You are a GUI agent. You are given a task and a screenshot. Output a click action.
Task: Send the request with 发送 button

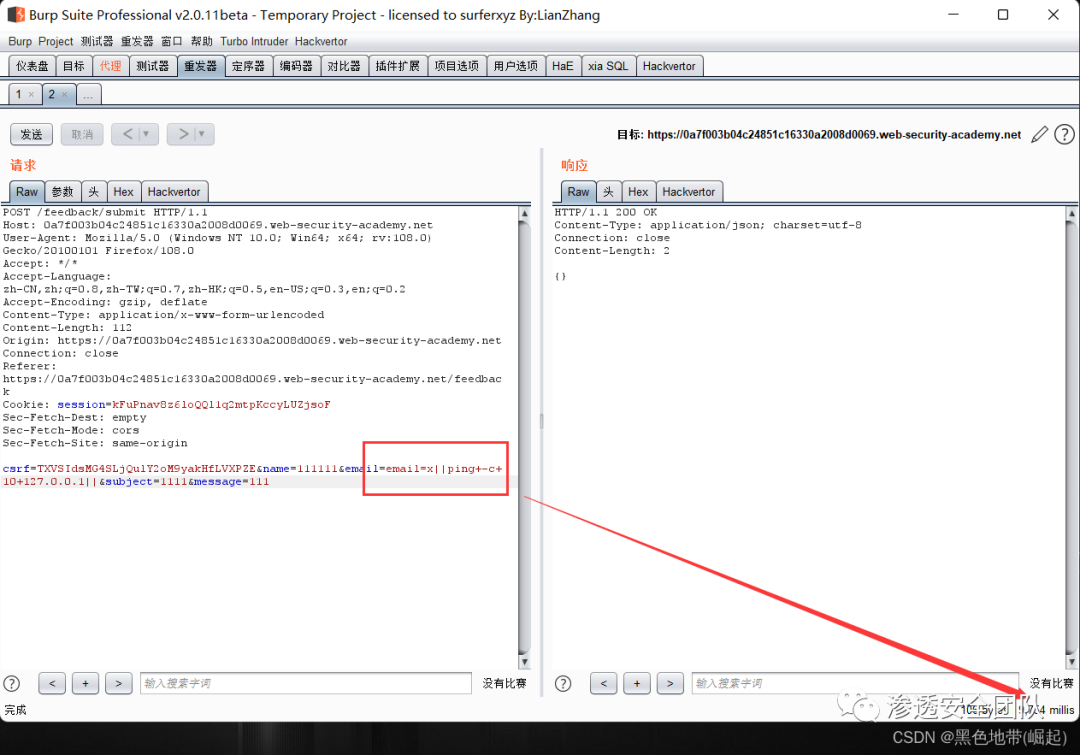pos(32,134)
